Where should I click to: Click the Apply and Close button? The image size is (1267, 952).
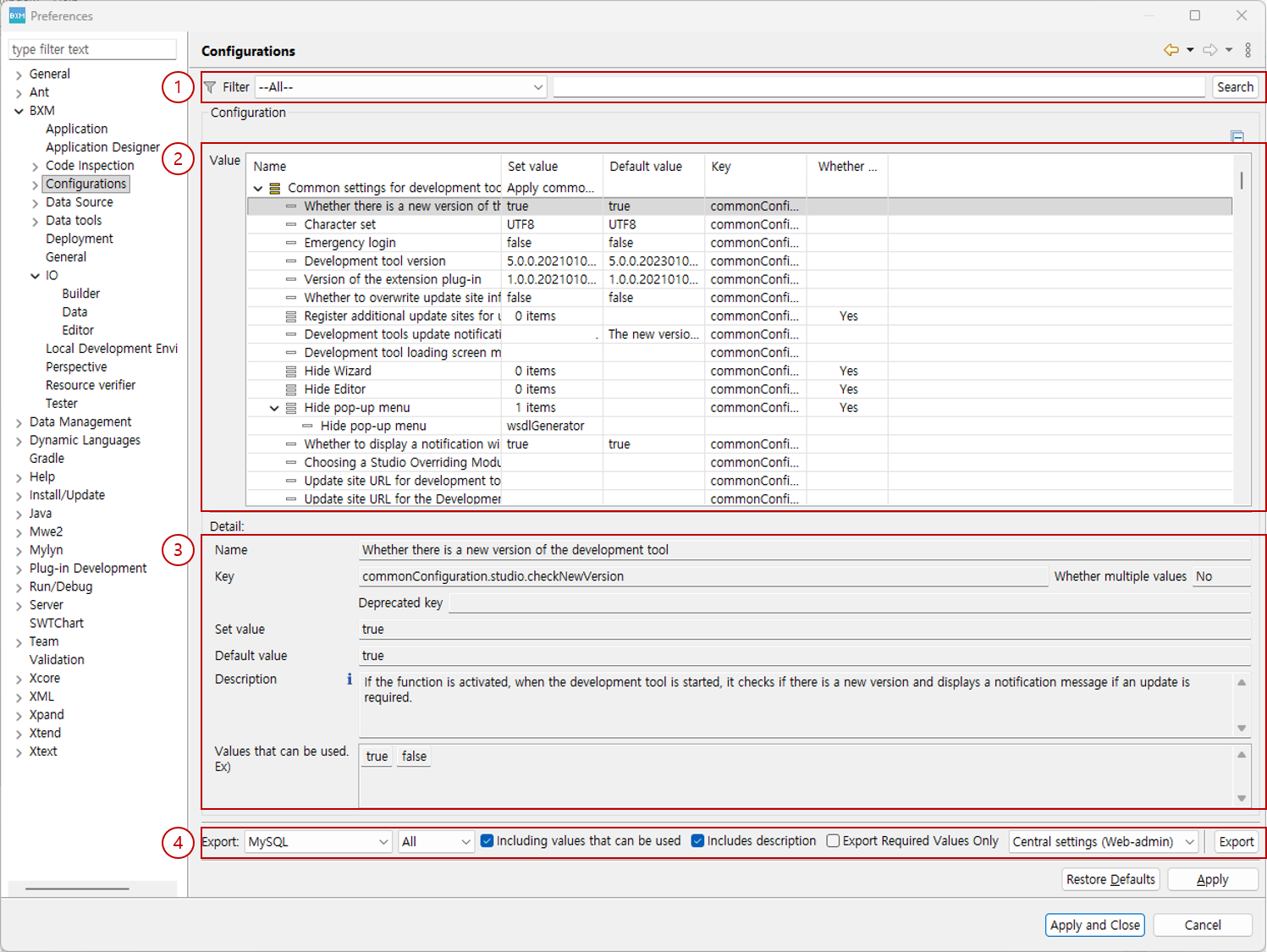1094,925
